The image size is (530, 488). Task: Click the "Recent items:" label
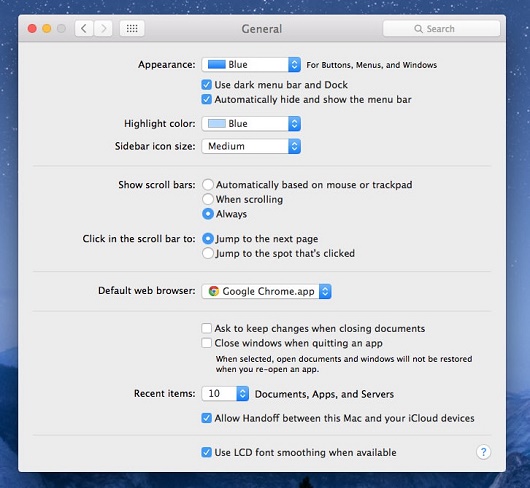165,393
